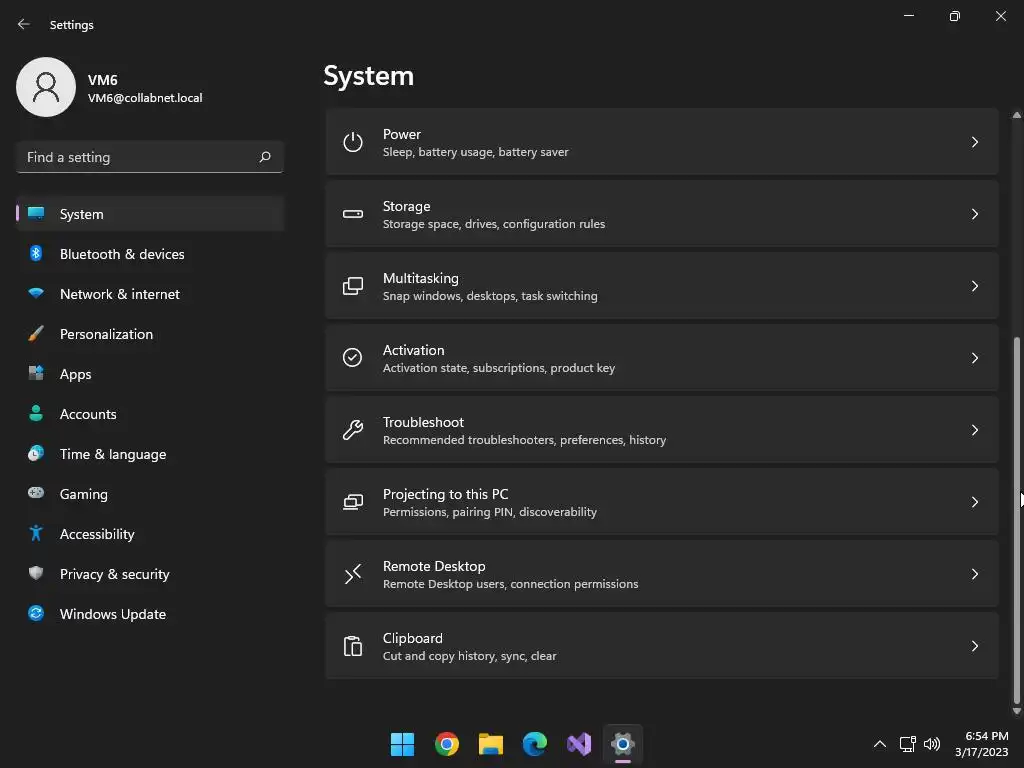This screenshot has width=1024, height=768.
Task: Click the scrollbar down arrow
Action: [x=1016, y=711]
